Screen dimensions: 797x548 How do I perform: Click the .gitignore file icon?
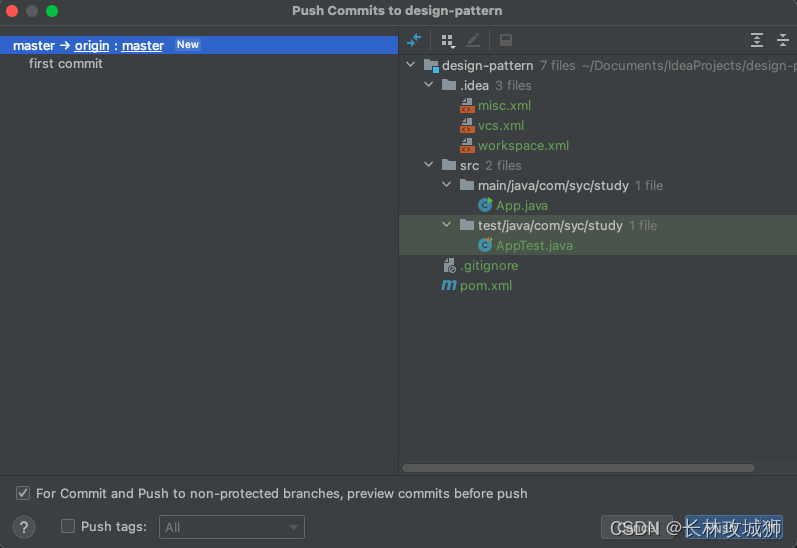(449, 265)
